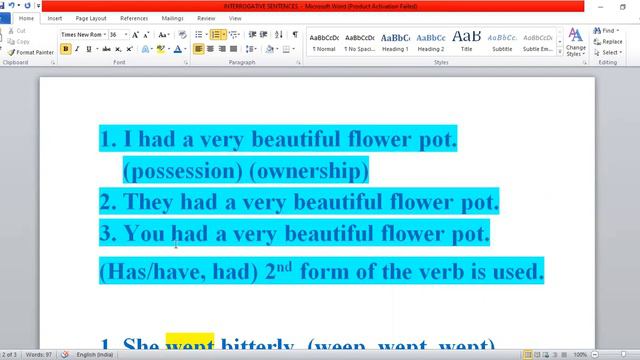The height and width of the screenshot is (360, 640).
Task: Open the Page Layout tab
Action: 91,18
